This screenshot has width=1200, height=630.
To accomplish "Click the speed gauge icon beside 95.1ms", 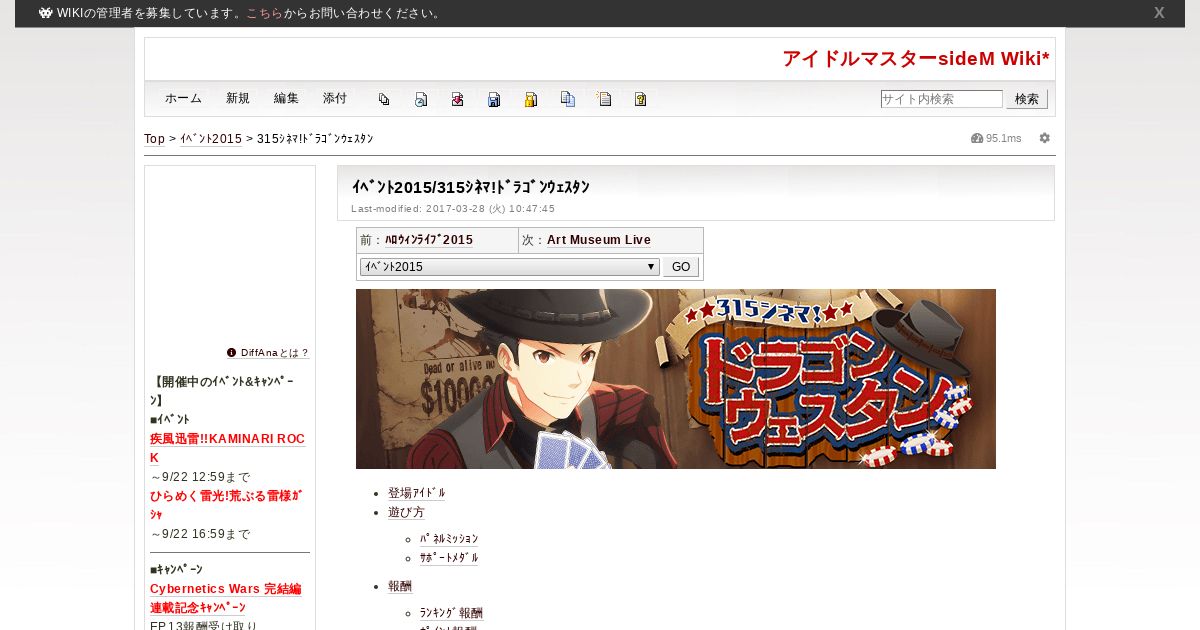I will coord(977,138).
